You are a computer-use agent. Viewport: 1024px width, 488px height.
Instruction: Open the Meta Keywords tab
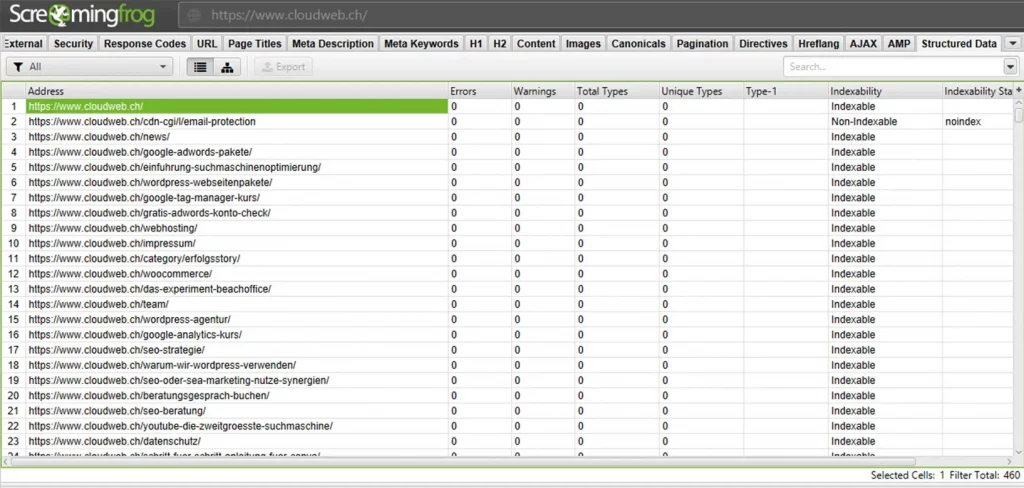tap(421, 44)
